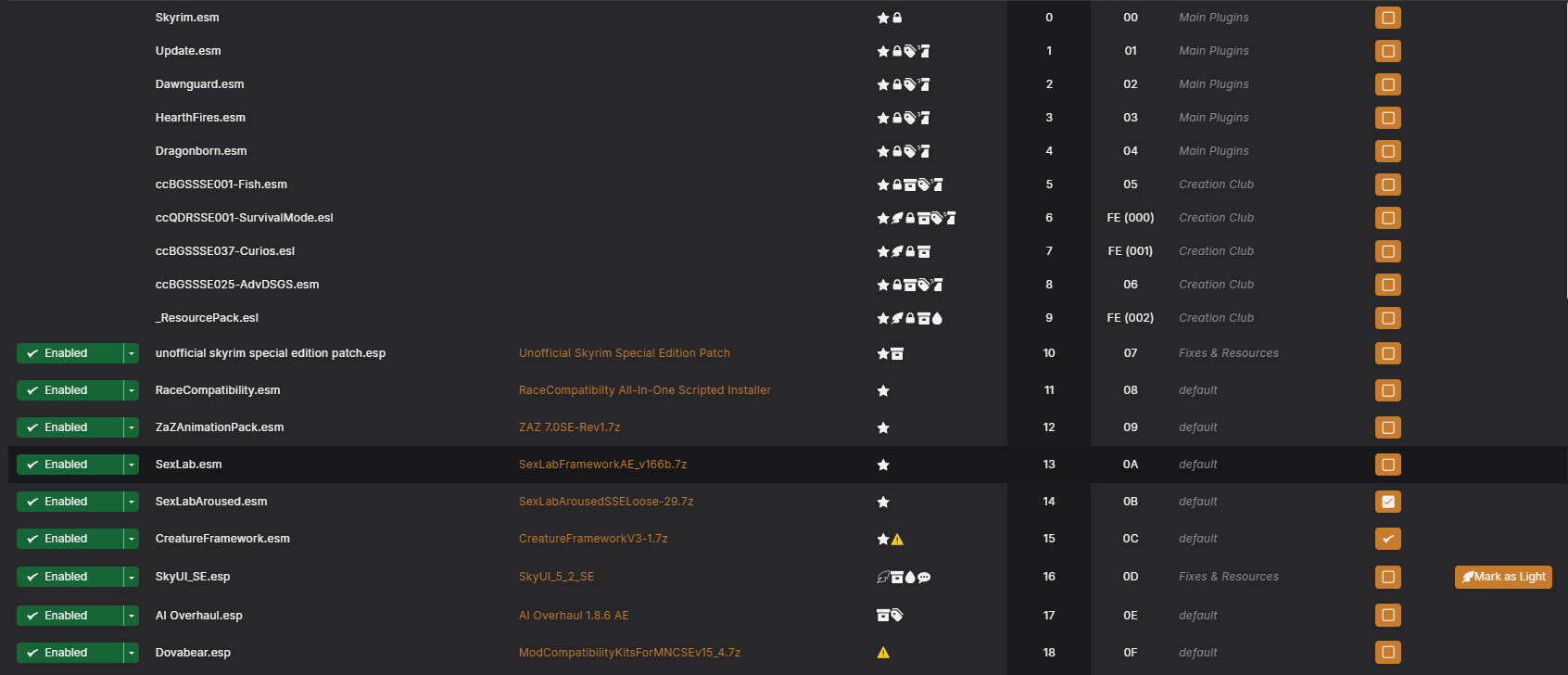Click the warning triangle beside CreatureFramework.esm
Image resolution: width=1568 pixels, height=675 pixels.
tap(897, 540)
